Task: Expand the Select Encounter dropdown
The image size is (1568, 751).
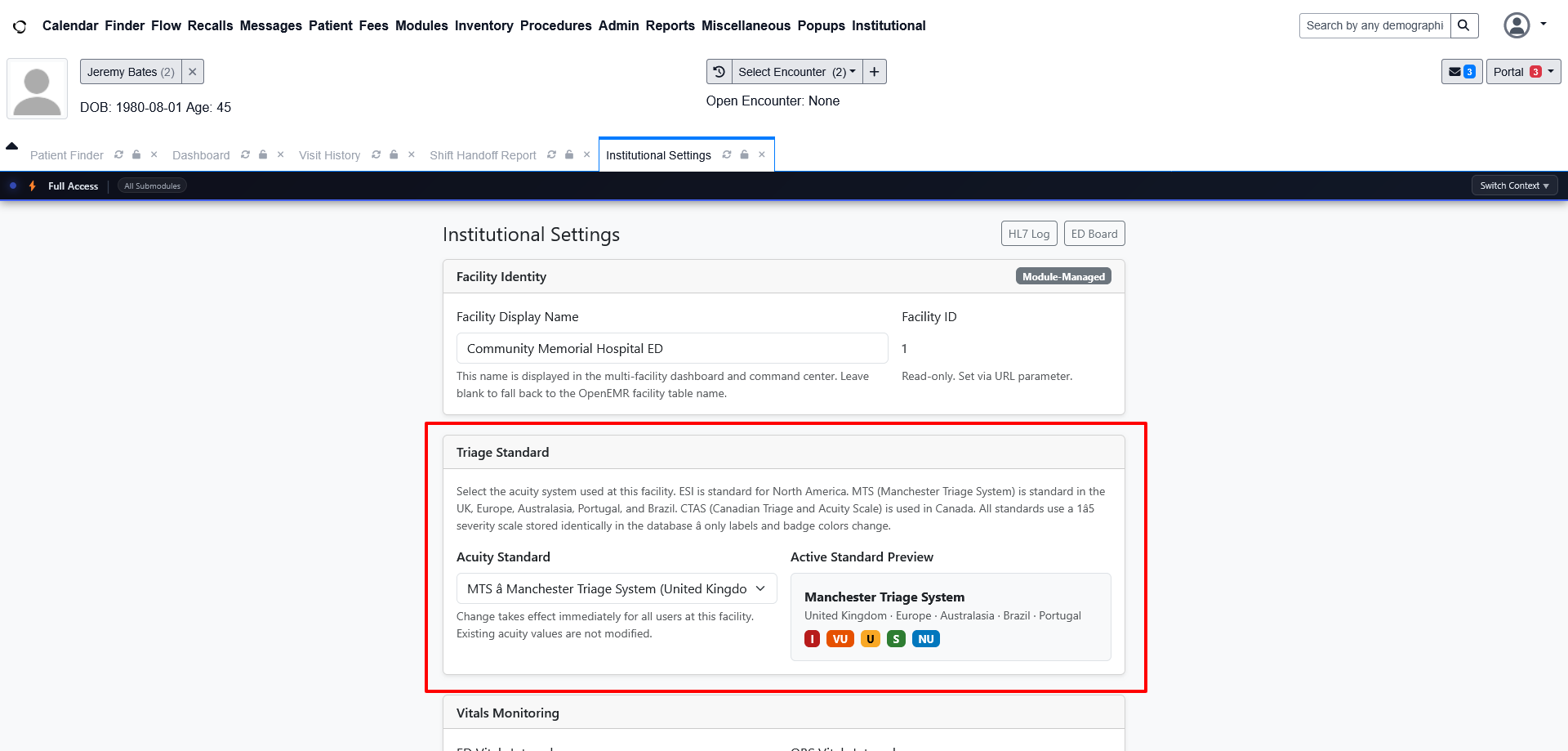Action: tap(796, 72)
